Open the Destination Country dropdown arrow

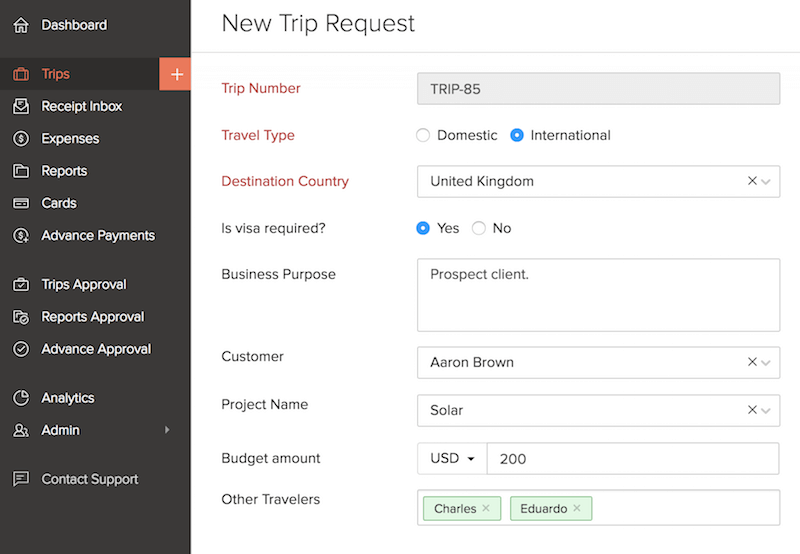[766, 182]
